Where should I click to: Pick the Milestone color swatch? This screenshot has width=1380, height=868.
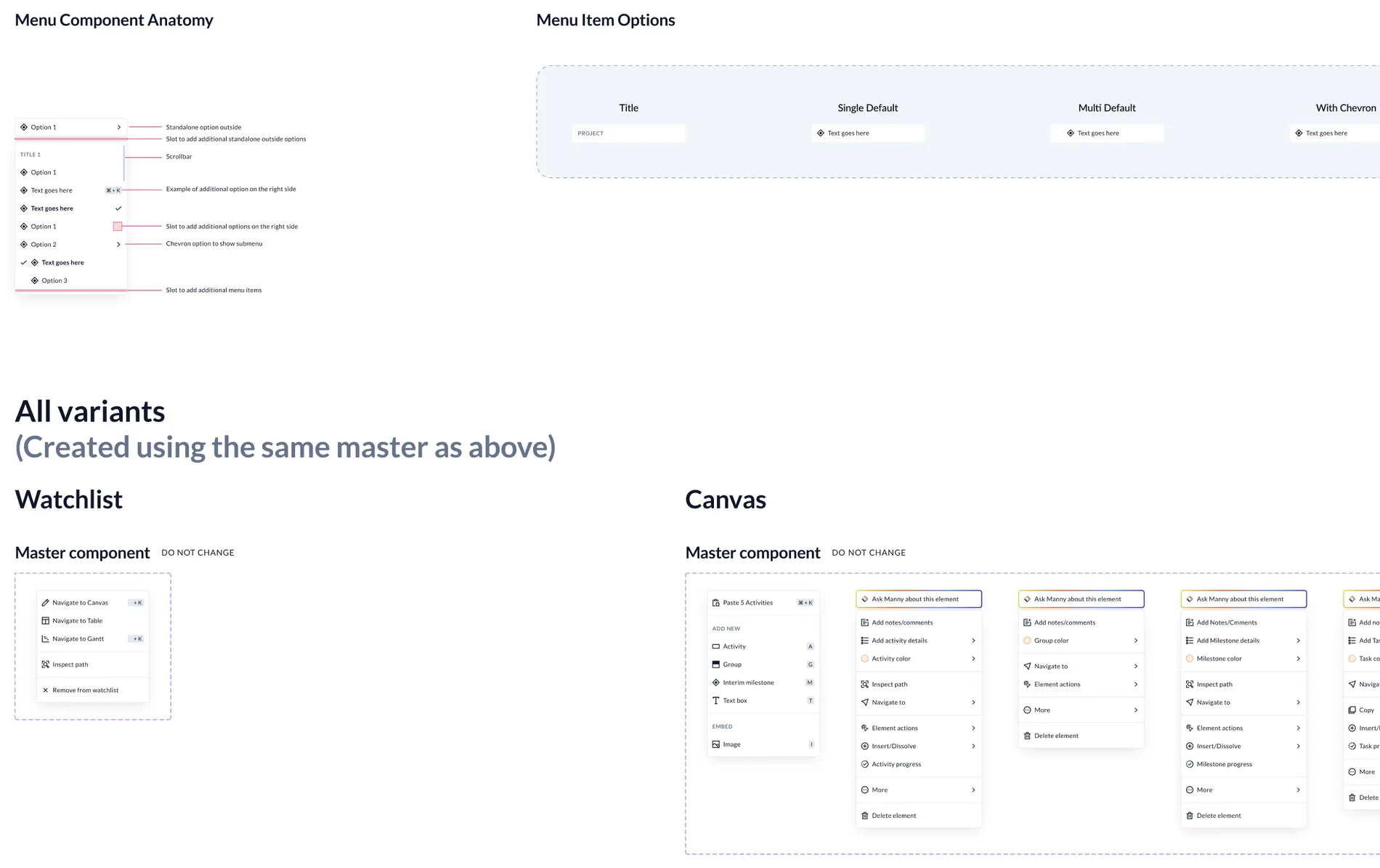point(1189,659)
